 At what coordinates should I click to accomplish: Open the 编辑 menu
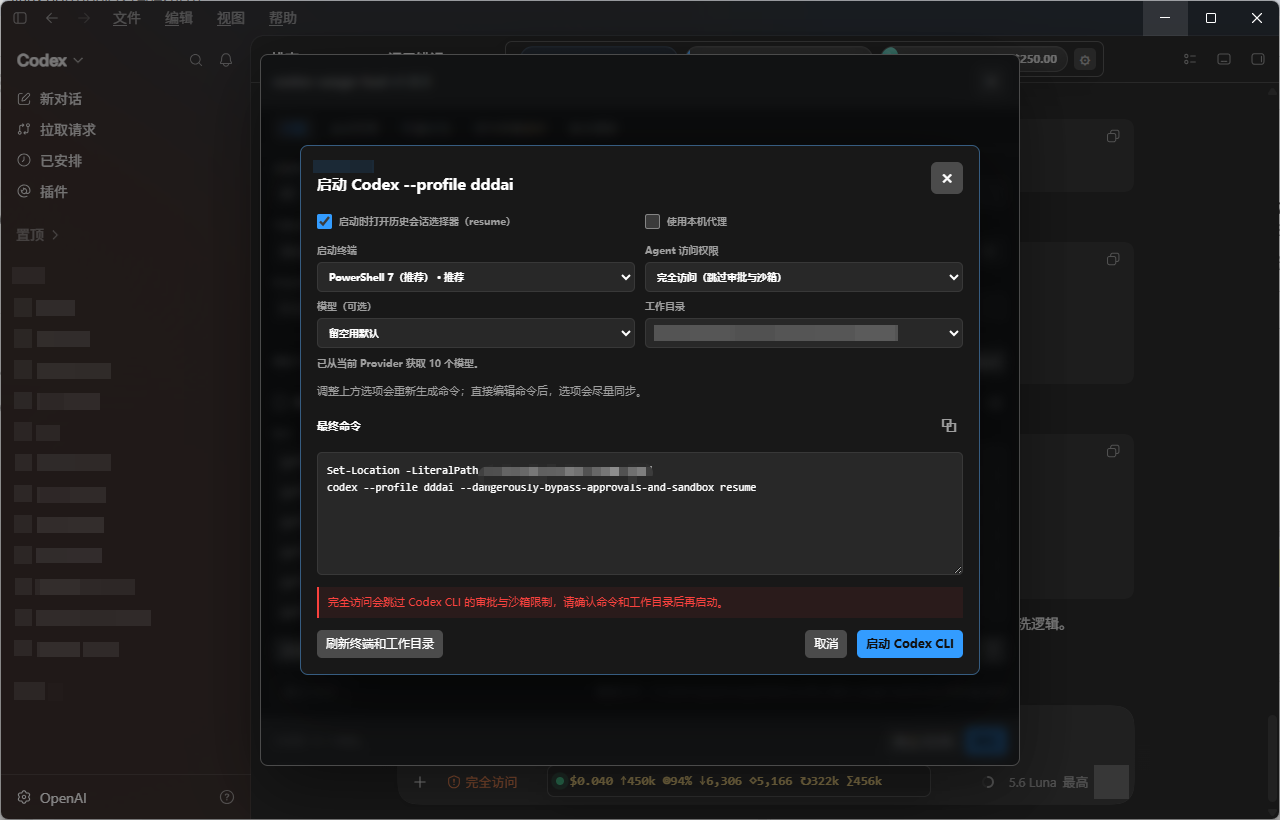tap(179, 18)
